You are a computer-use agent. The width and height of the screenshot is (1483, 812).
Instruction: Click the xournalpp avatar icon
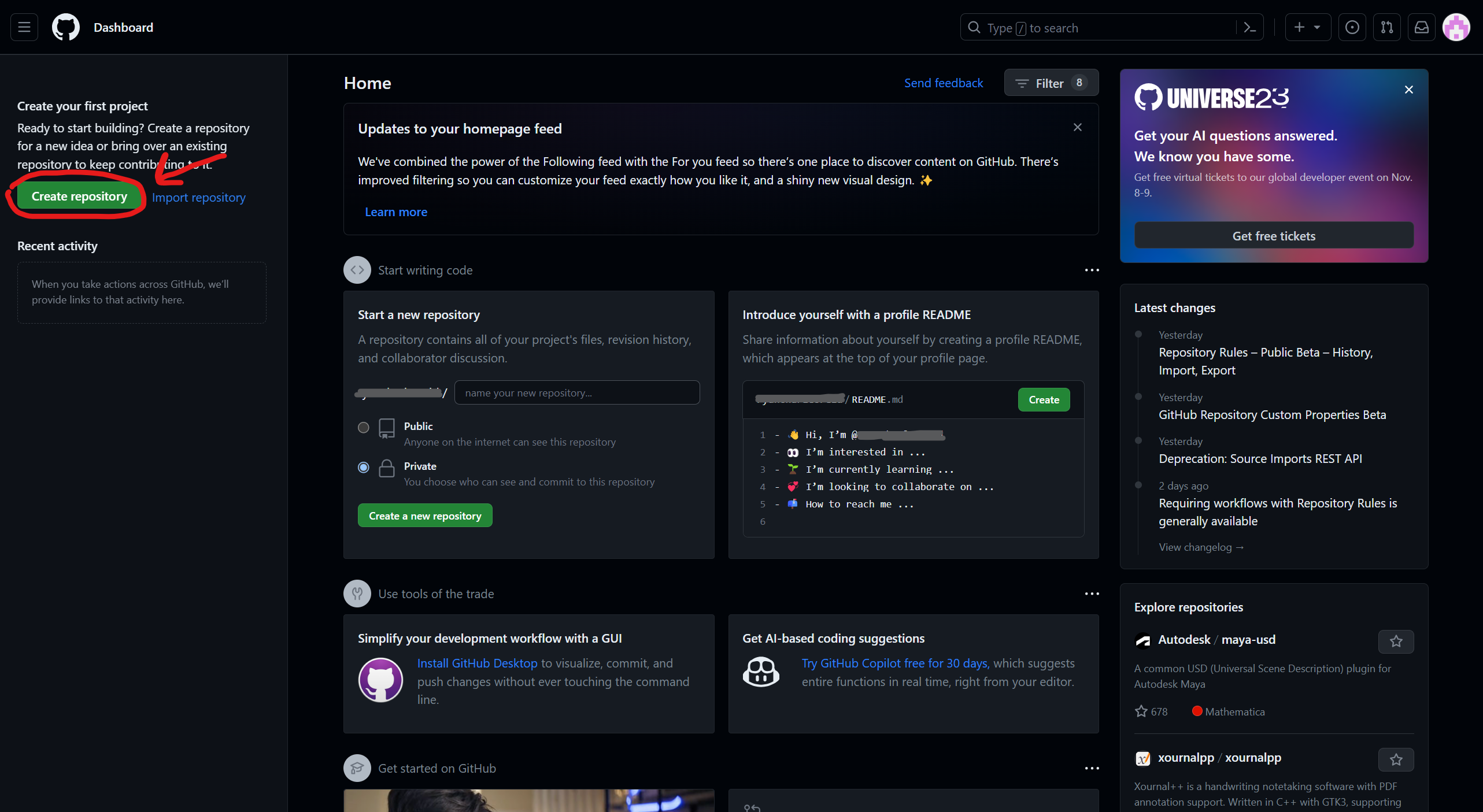click(1143, 759)
